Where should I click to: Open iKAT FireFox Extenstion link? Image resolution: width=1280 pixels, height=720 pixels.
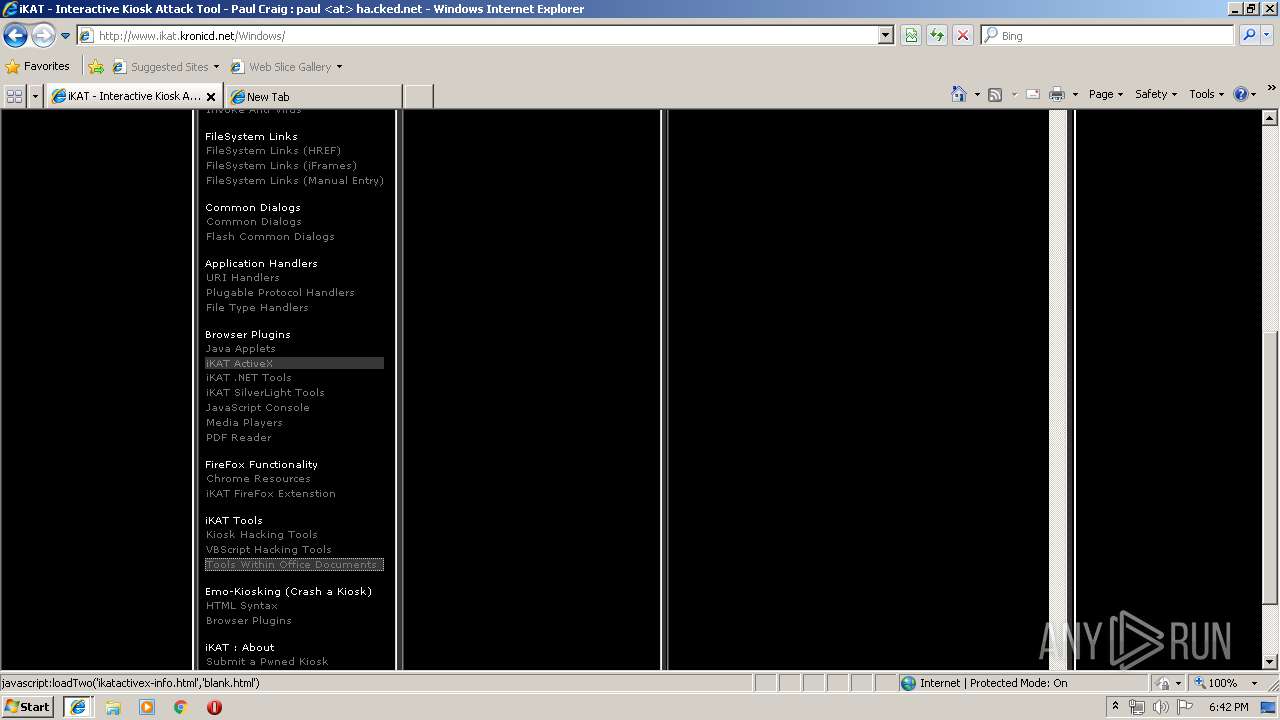pos(270,494)
